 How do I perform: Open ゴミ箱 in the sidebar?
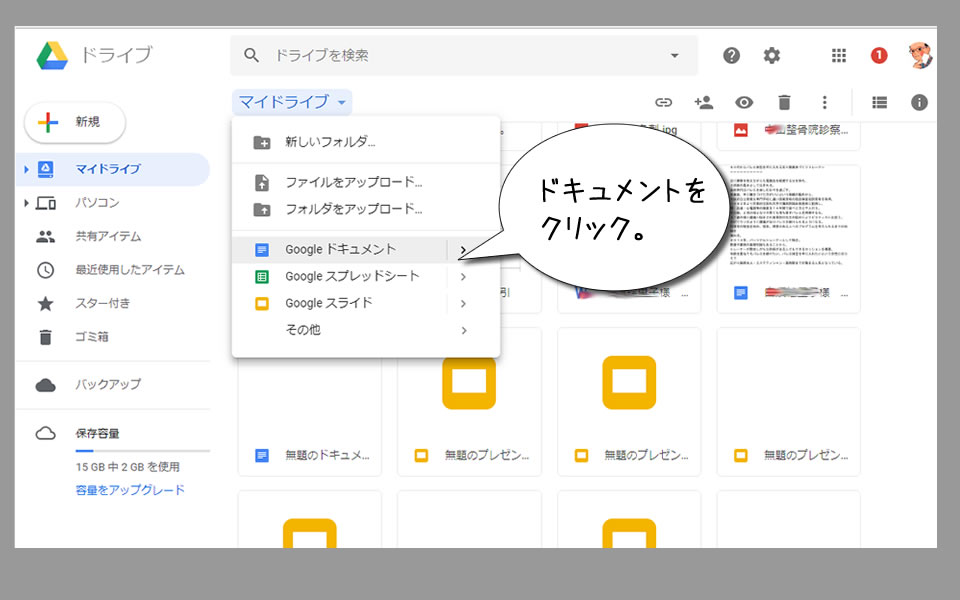click(113, 337)
